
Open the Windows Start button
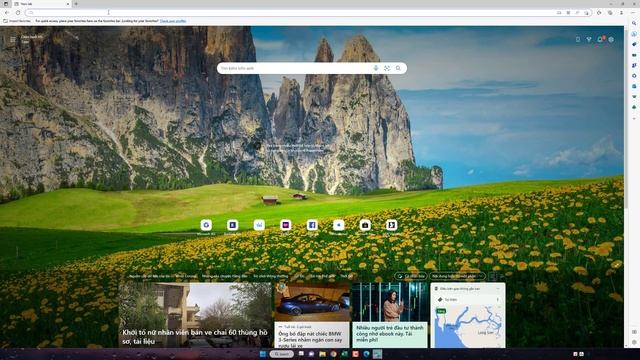pos(262,354)
